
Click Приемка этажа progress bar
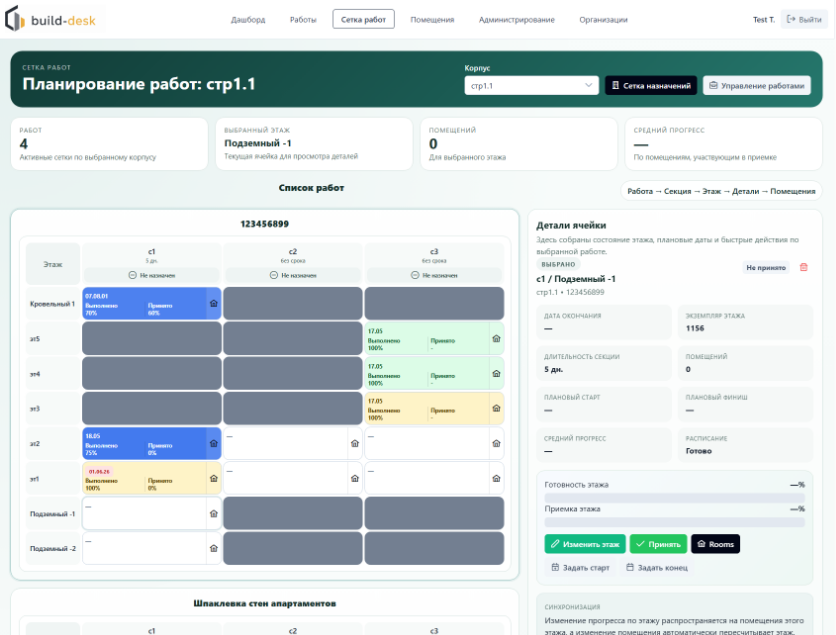click(674, 522)
